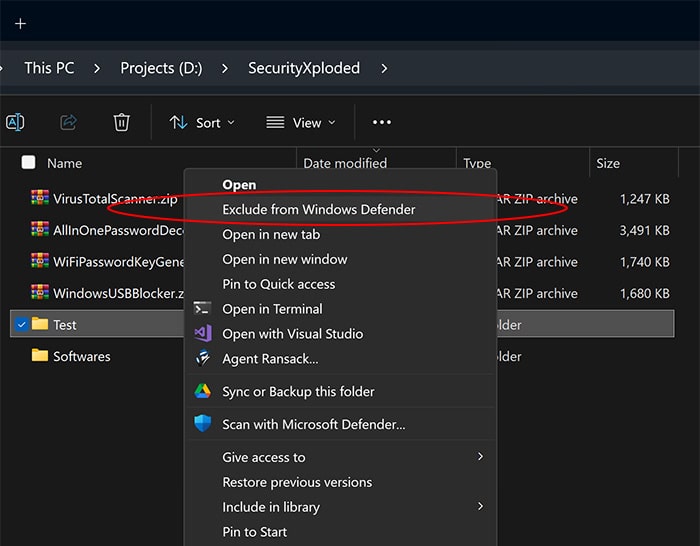Click the Rename icon in toolbar
This screenshot has height=546, width=700.
click(x=15, y=122)
